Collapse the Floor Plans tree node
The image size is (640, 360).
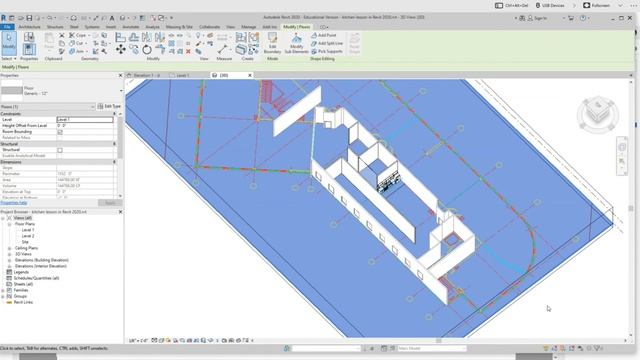click(9, 224)
